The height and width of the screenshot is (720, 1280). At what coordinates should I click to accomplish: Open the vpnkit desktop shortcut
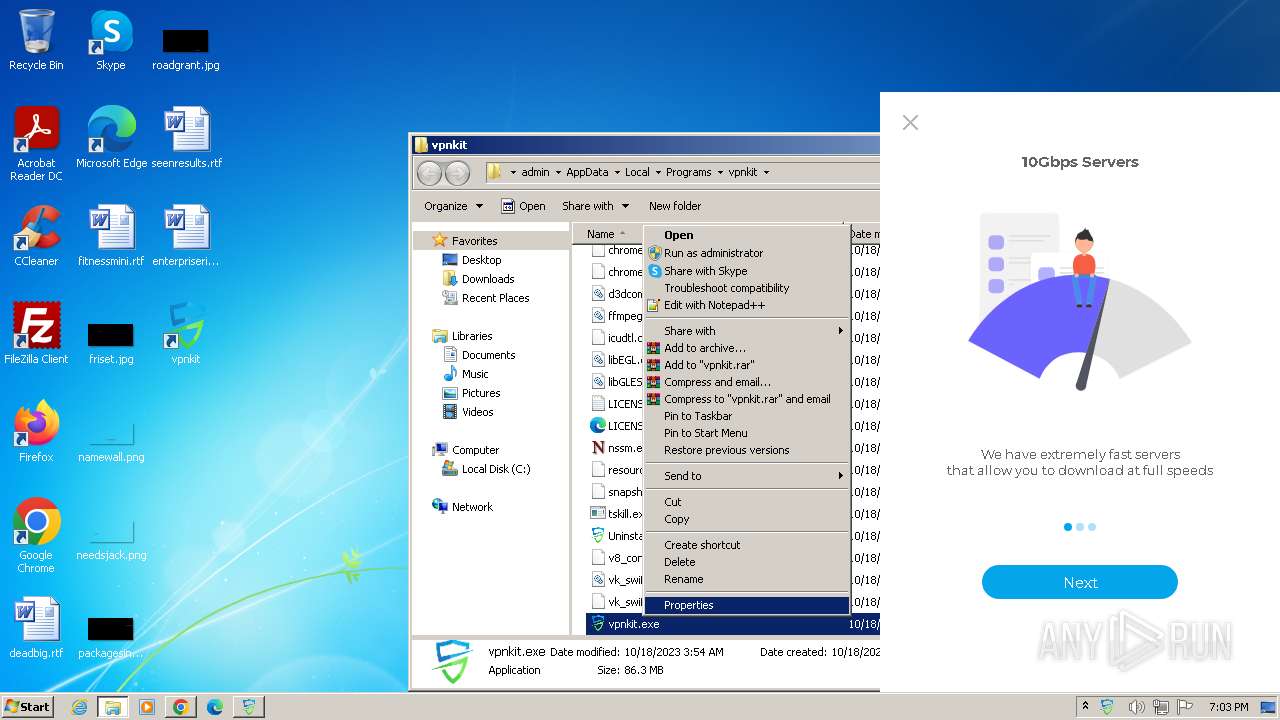(186, 334)
